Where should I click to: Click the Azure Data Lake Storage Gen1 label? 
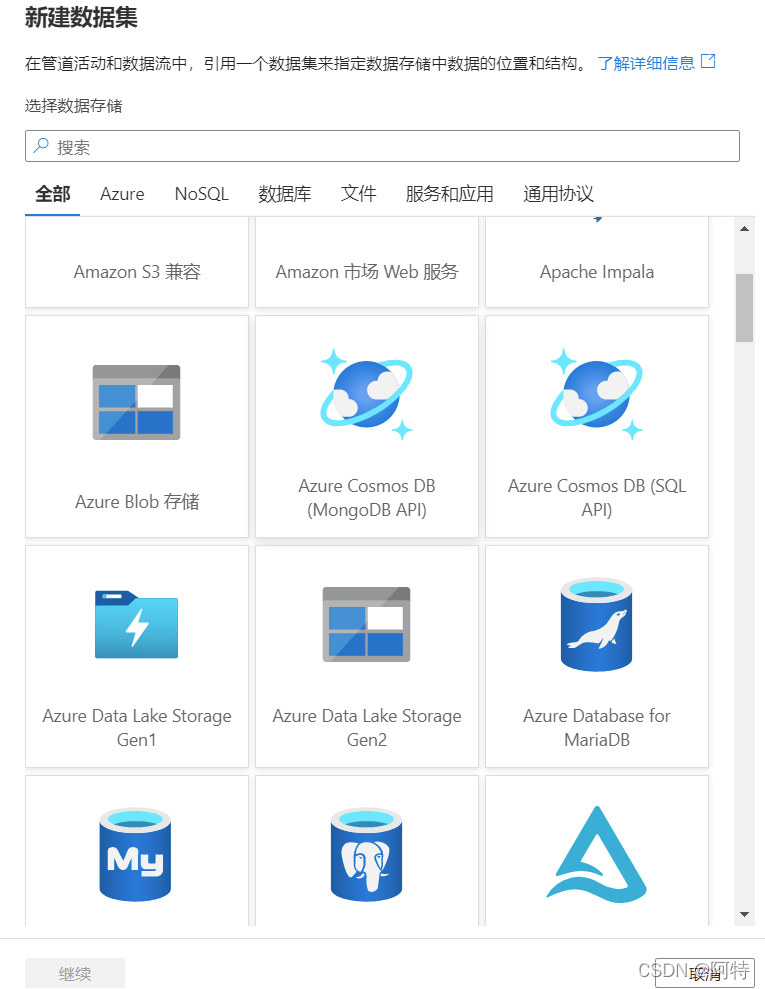(137, 727)
